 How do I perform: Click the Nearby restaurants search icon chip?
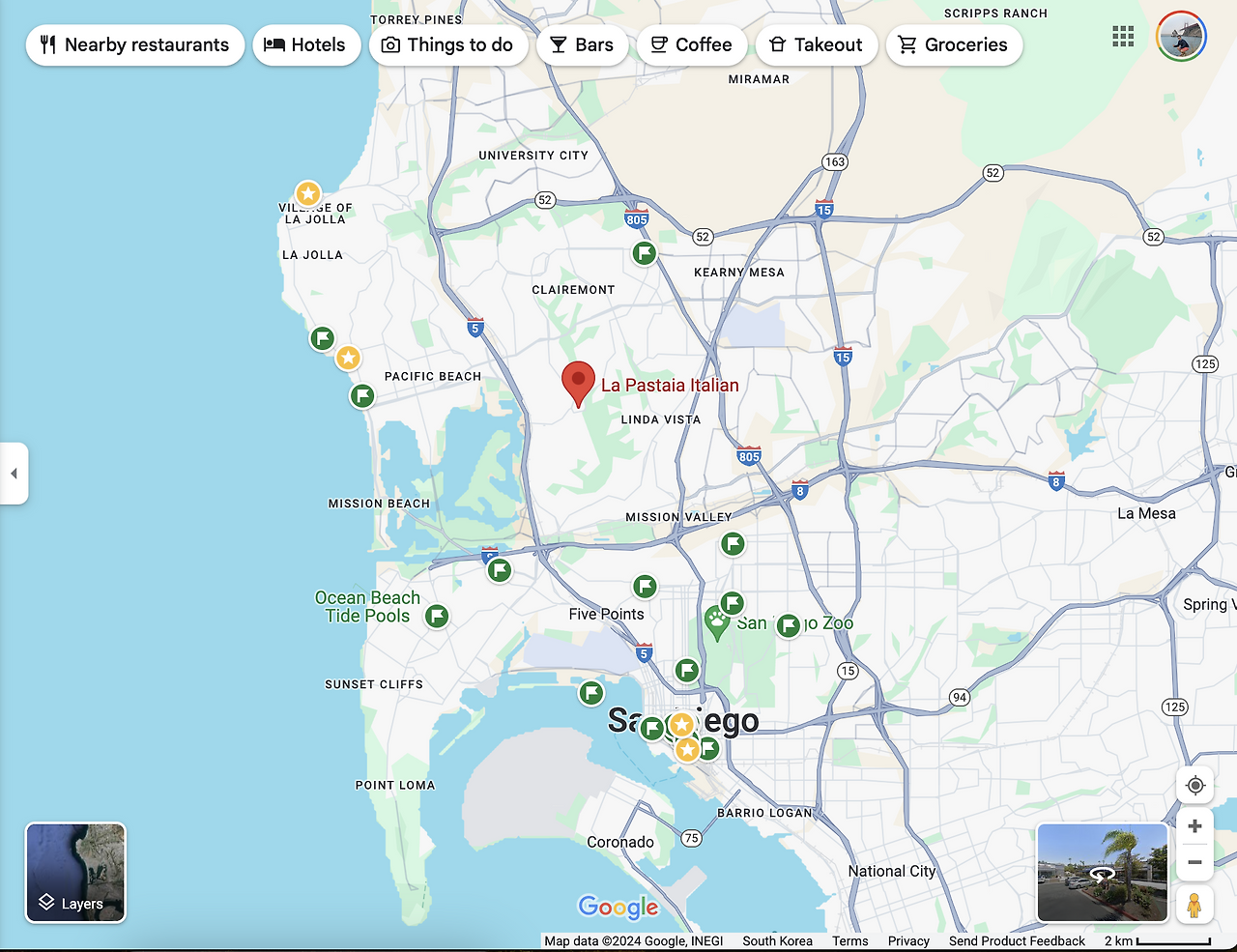48,44
